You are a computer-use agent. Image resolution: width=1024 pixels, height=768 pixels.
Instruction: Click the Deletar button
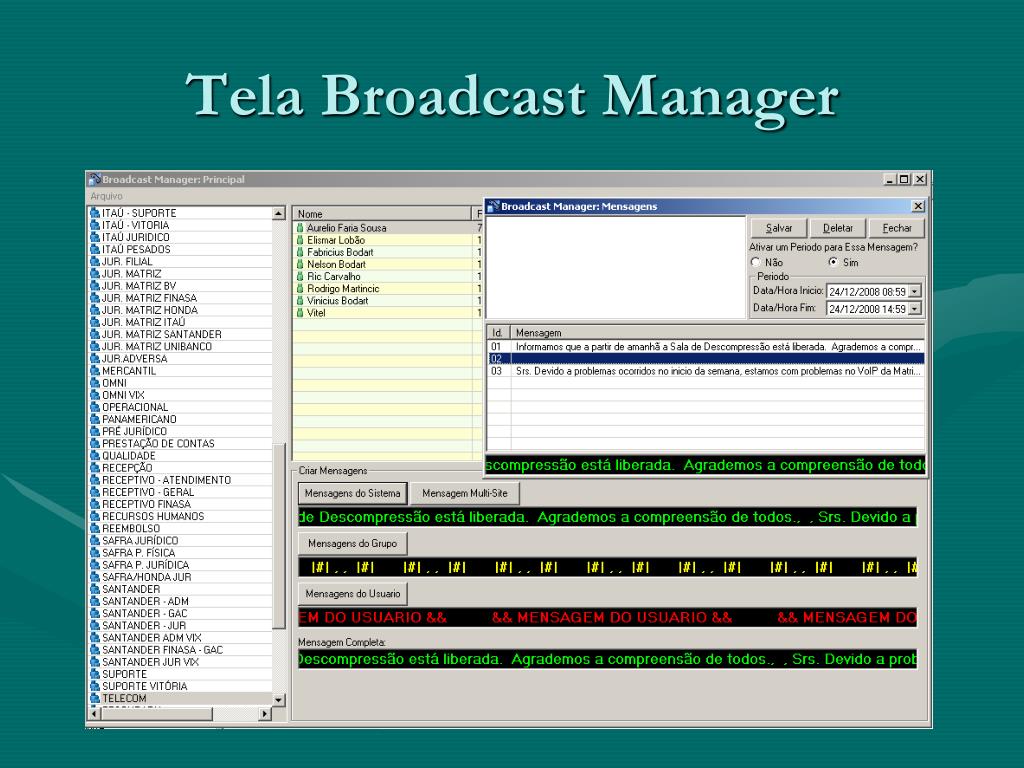click(838, 228)
